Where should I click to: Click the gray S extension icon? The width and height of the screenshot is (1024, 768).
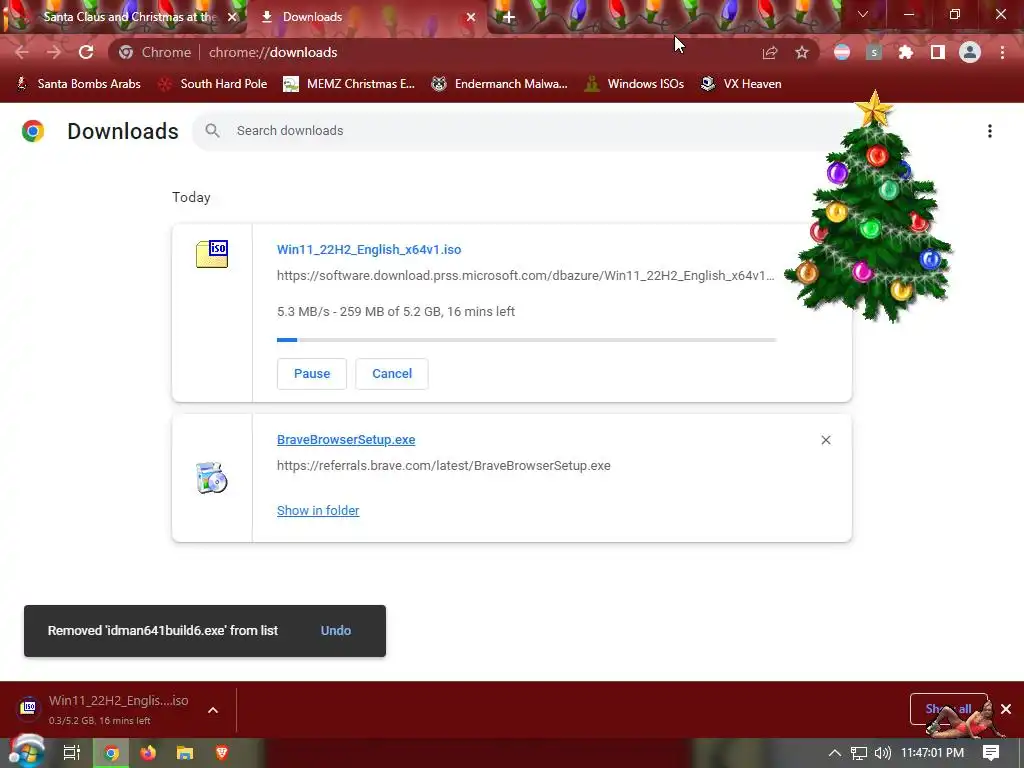click(x=874, y=52)
